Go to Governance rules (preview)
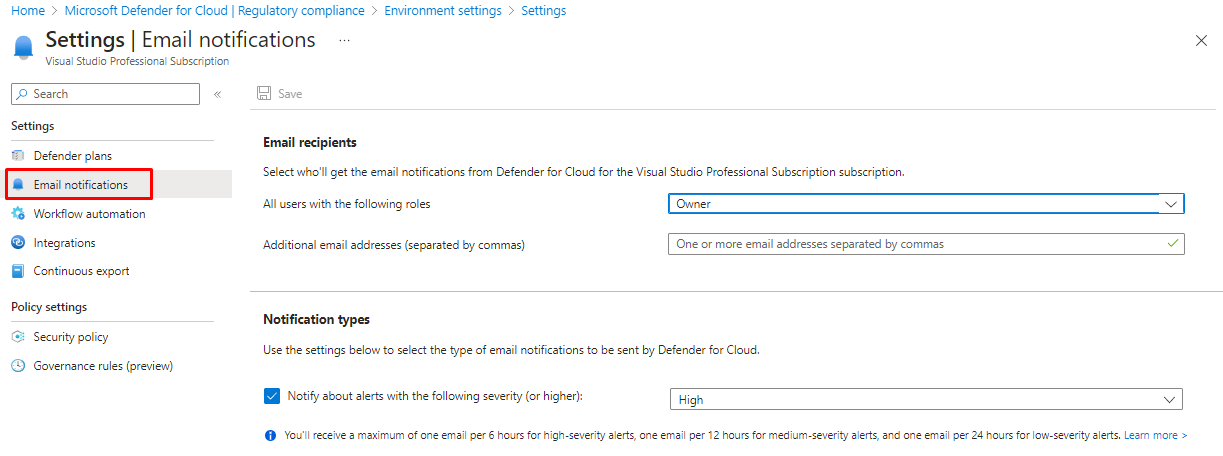 point(102,366)
